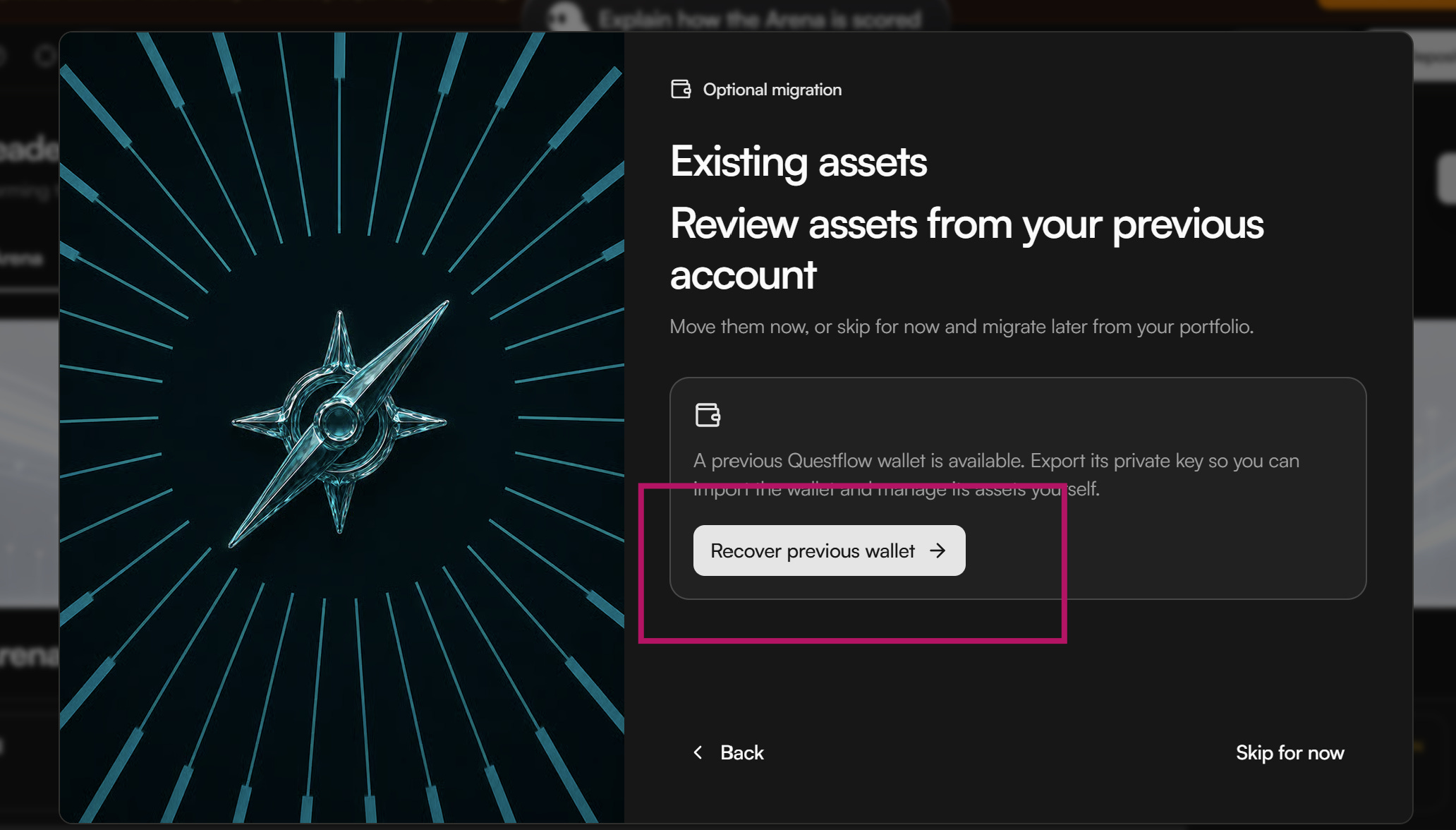Click the center hub of the compass graphic

coord(338,421)
